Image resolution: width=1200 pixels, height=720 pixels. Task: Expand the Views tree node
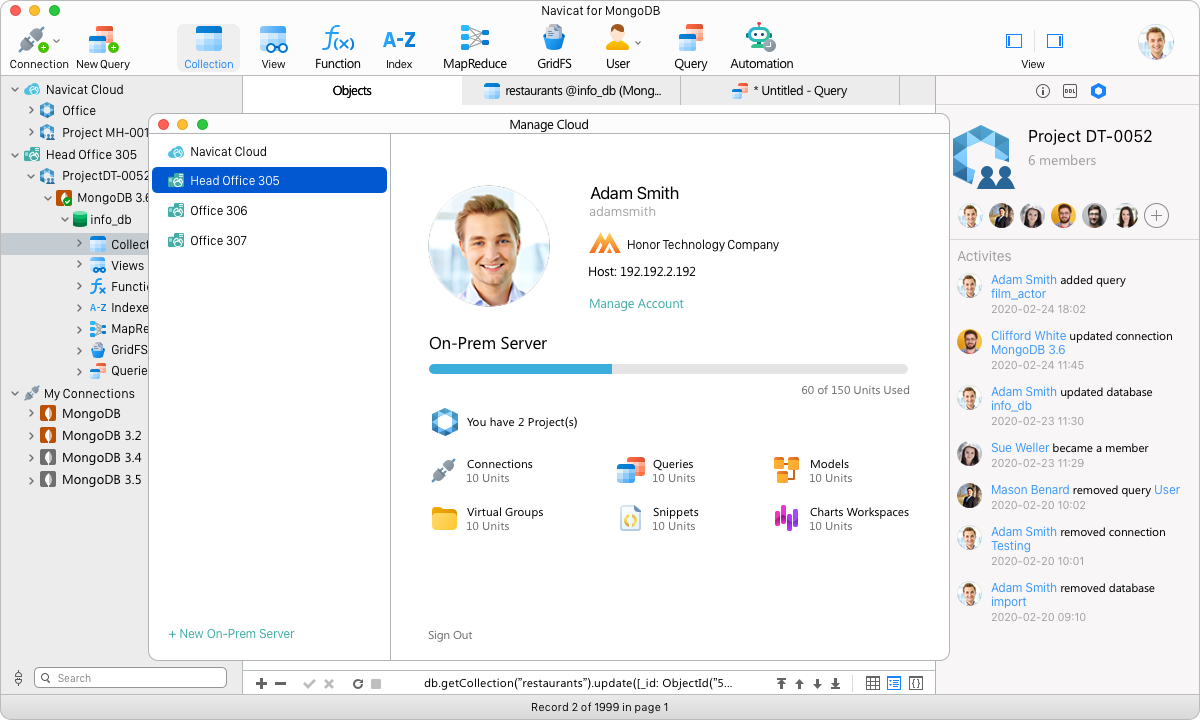(80, 265)
